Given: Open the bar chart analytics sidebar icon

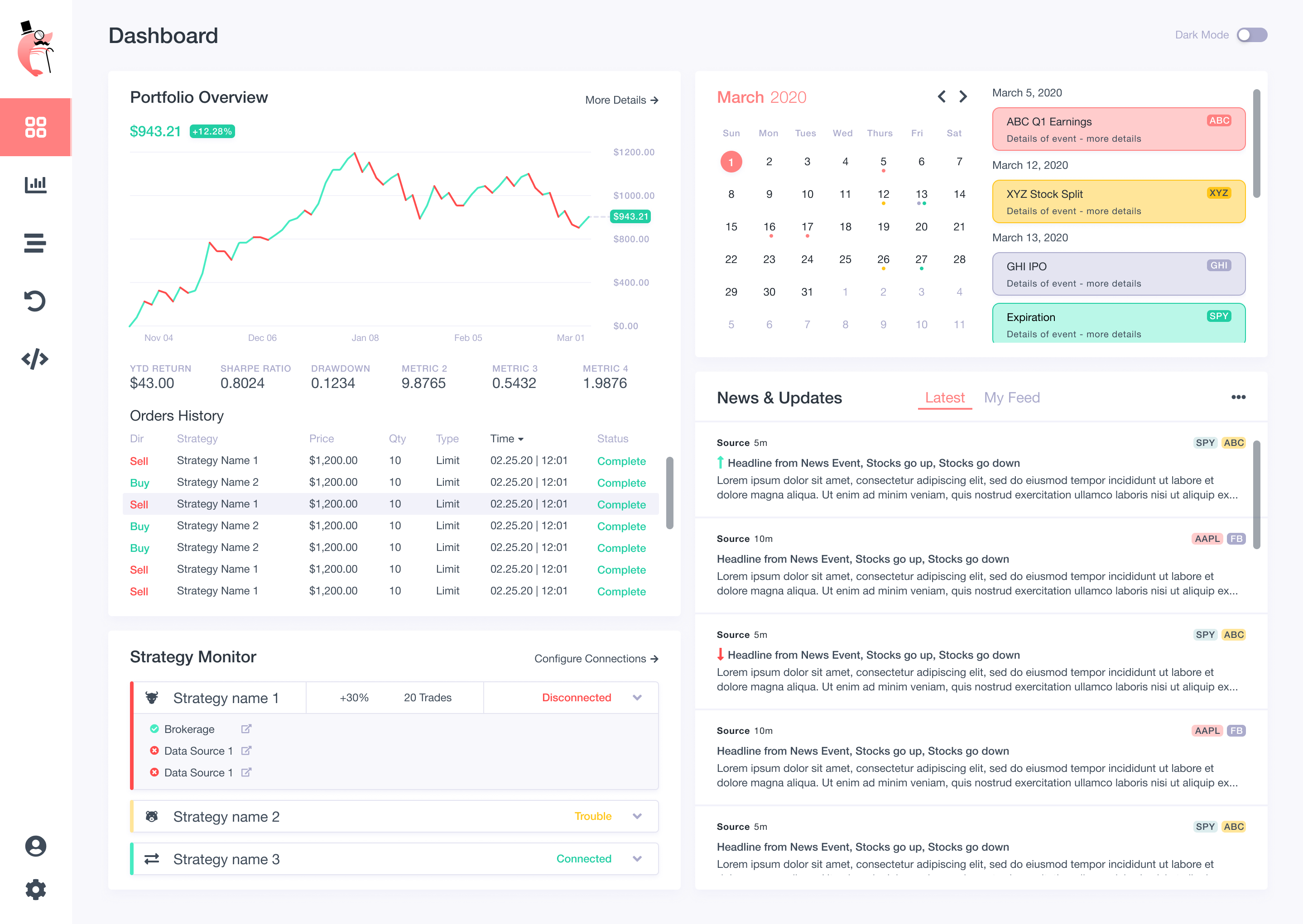Looking at the screenshot, I should (x=35, y=184).
